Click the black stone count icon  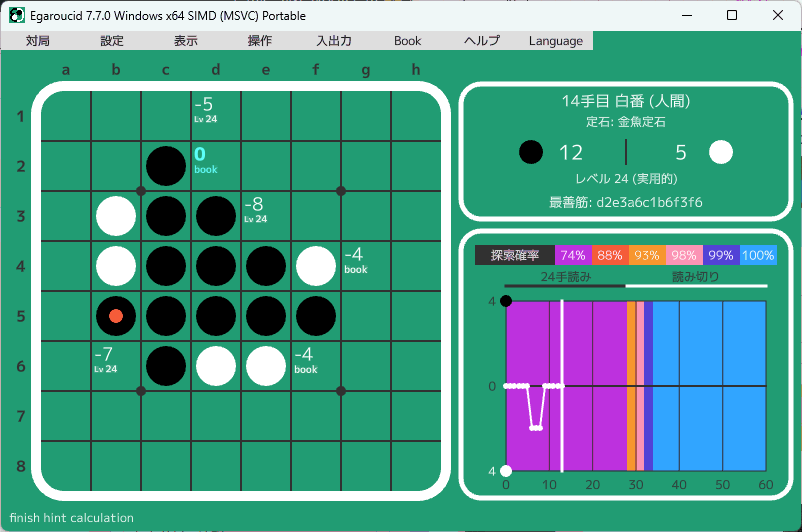(532, 152)
